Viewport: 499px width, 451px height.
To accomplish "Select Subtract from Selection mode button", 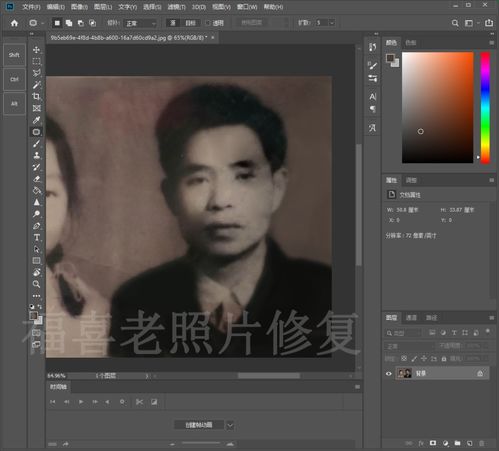I will (81, 23).
